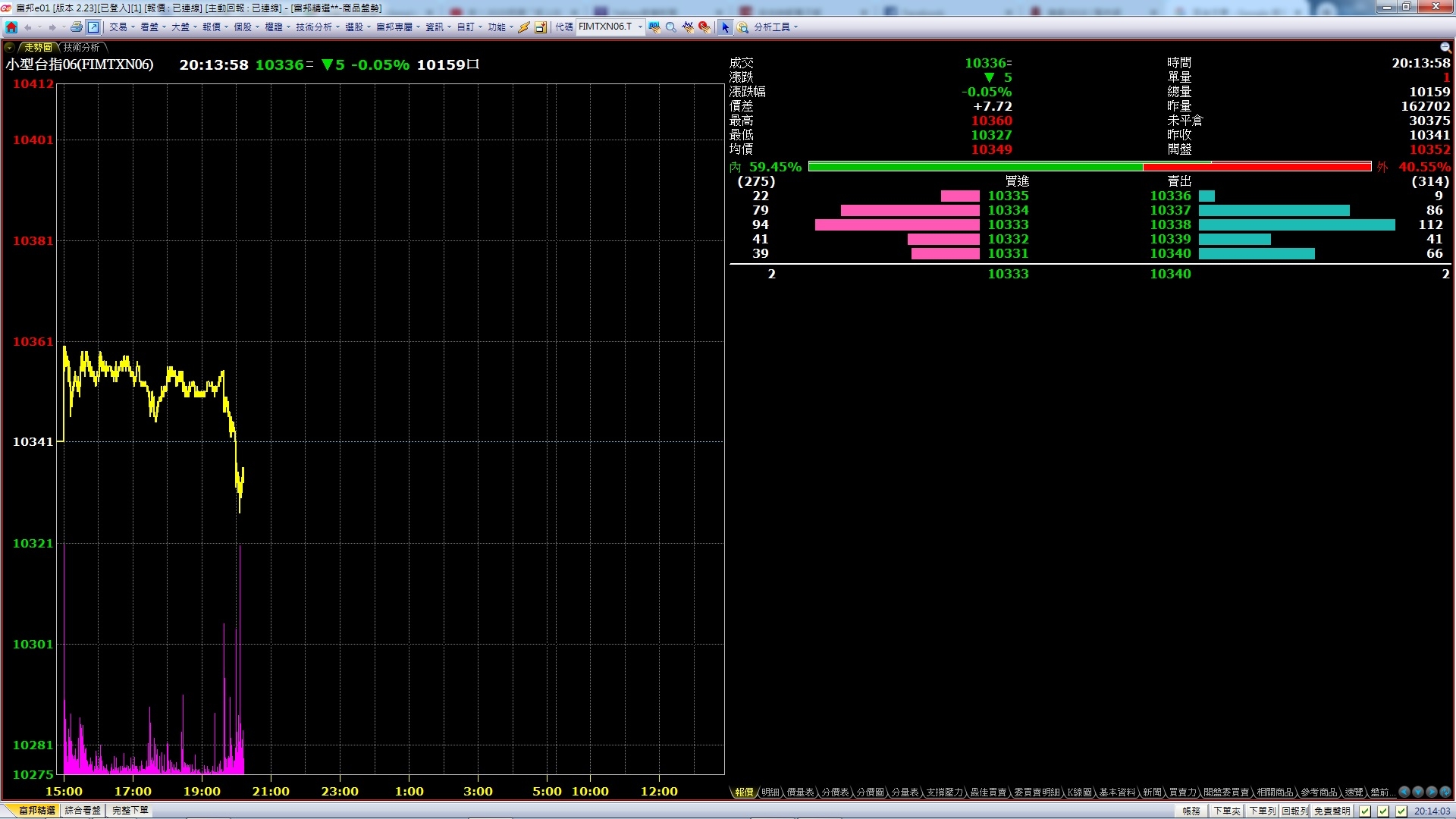Select the arrow pointer tool icon
Viewport: 1456px width, 819px height.
click(x=725, y=27)
